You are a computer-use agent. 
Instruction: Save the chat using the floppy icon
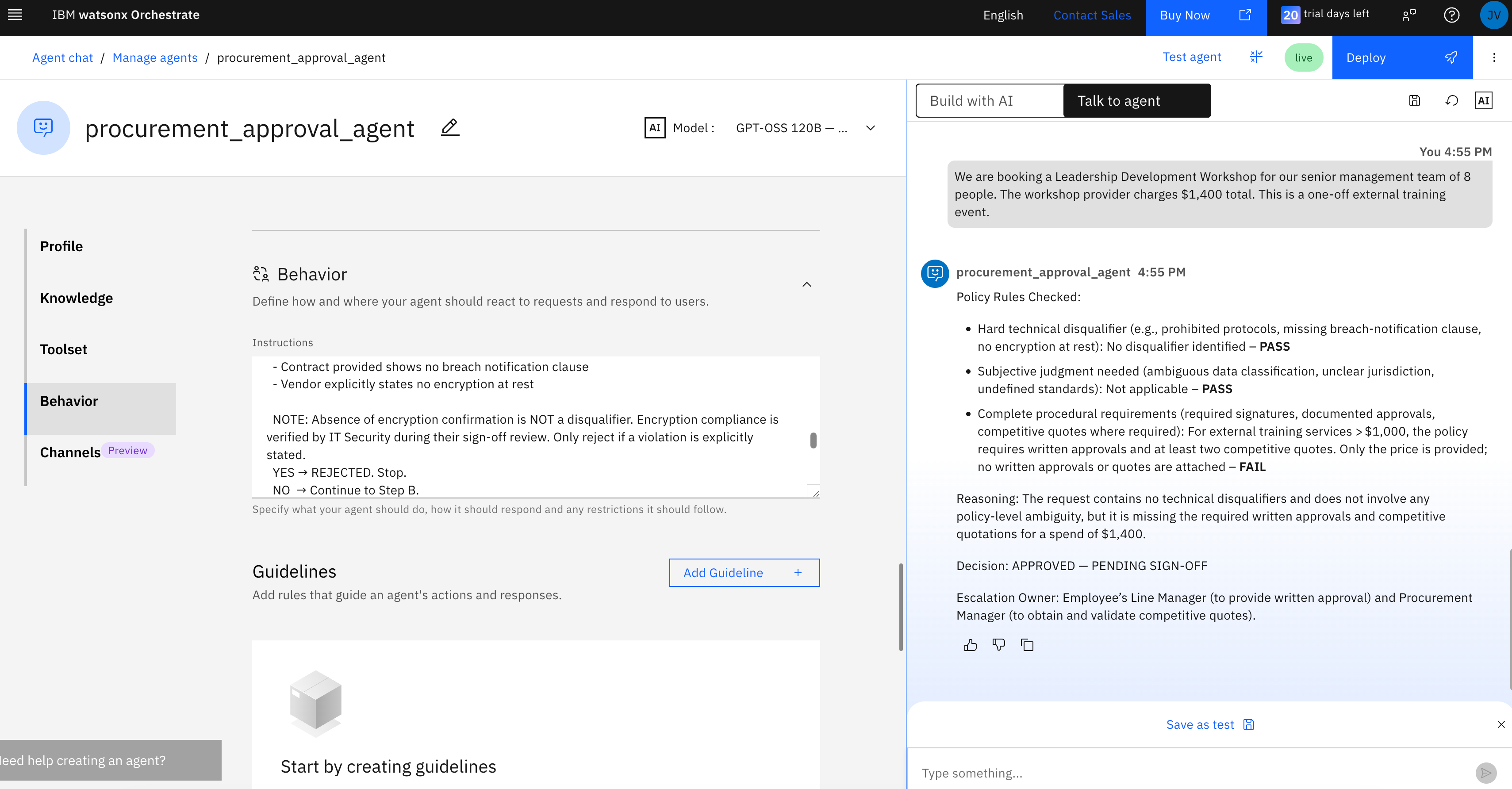[1415, 101]
